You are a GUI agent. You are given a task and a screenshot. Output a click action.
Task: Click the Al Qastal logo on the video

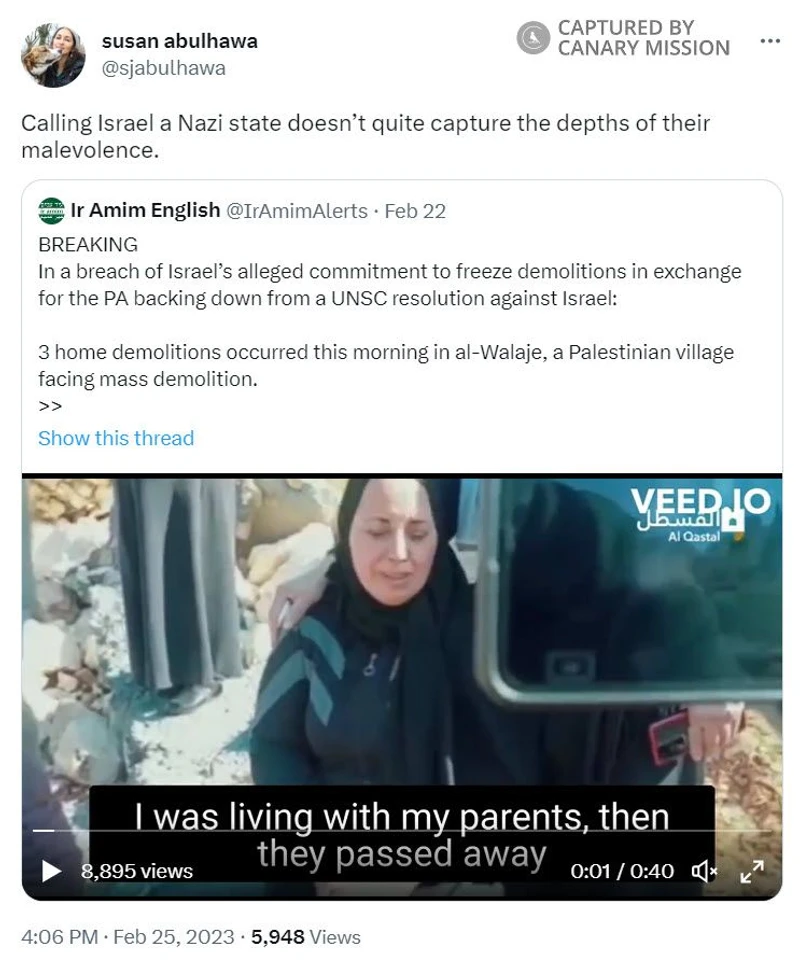(x=693, y=529)
